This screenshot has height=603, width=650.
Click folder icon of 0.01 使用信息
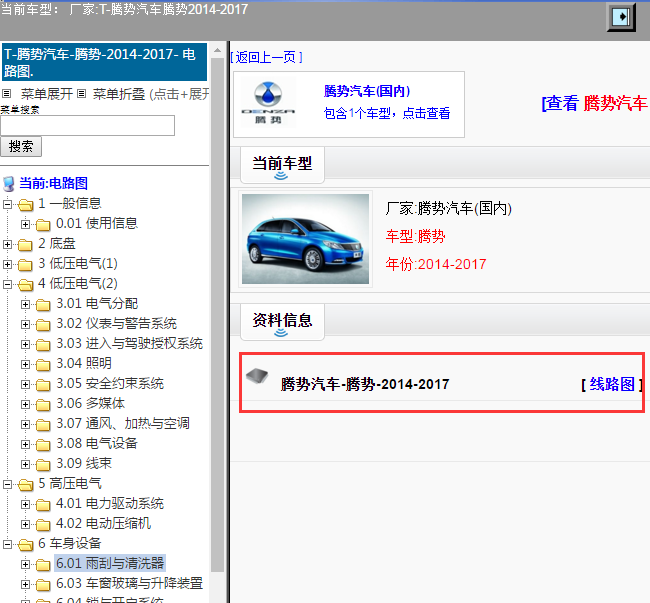click(x=43, y=224)
